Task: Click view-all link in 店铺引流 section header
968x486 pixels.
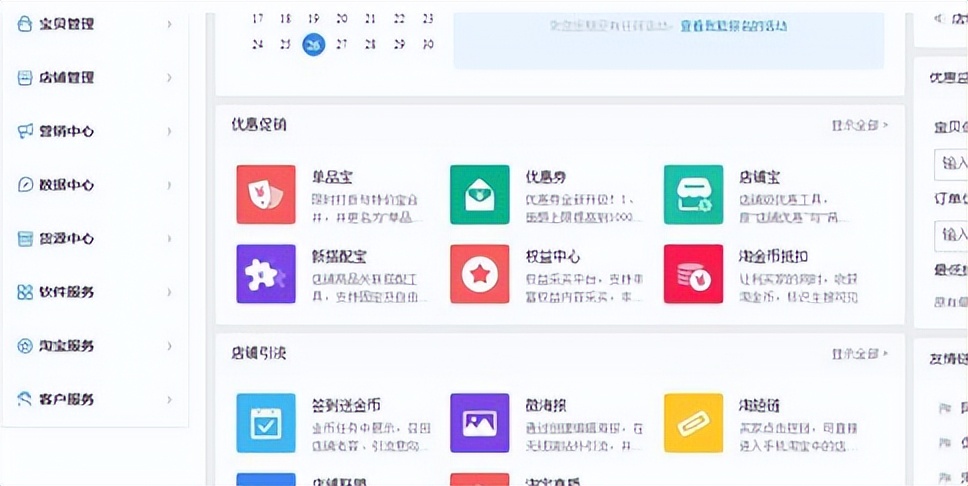Action: [x=859, y=354]
